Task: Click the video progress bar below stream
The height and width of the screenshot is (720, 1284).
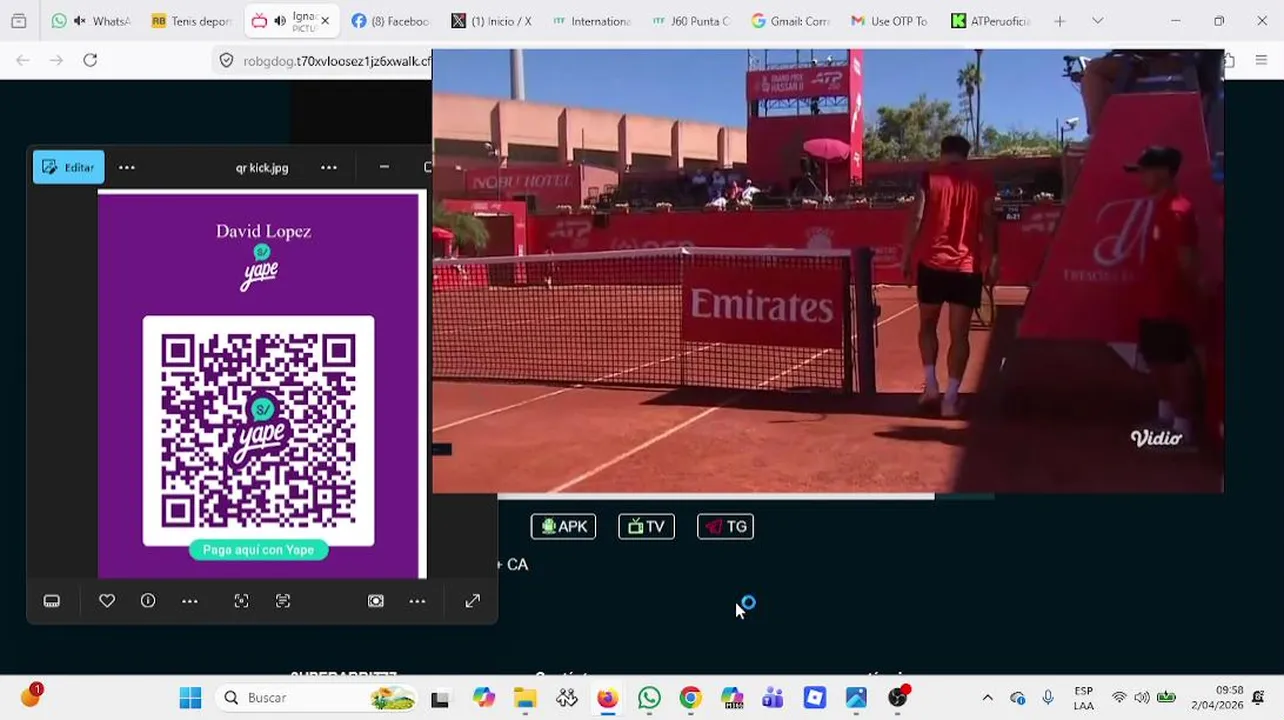Action: 745,496
